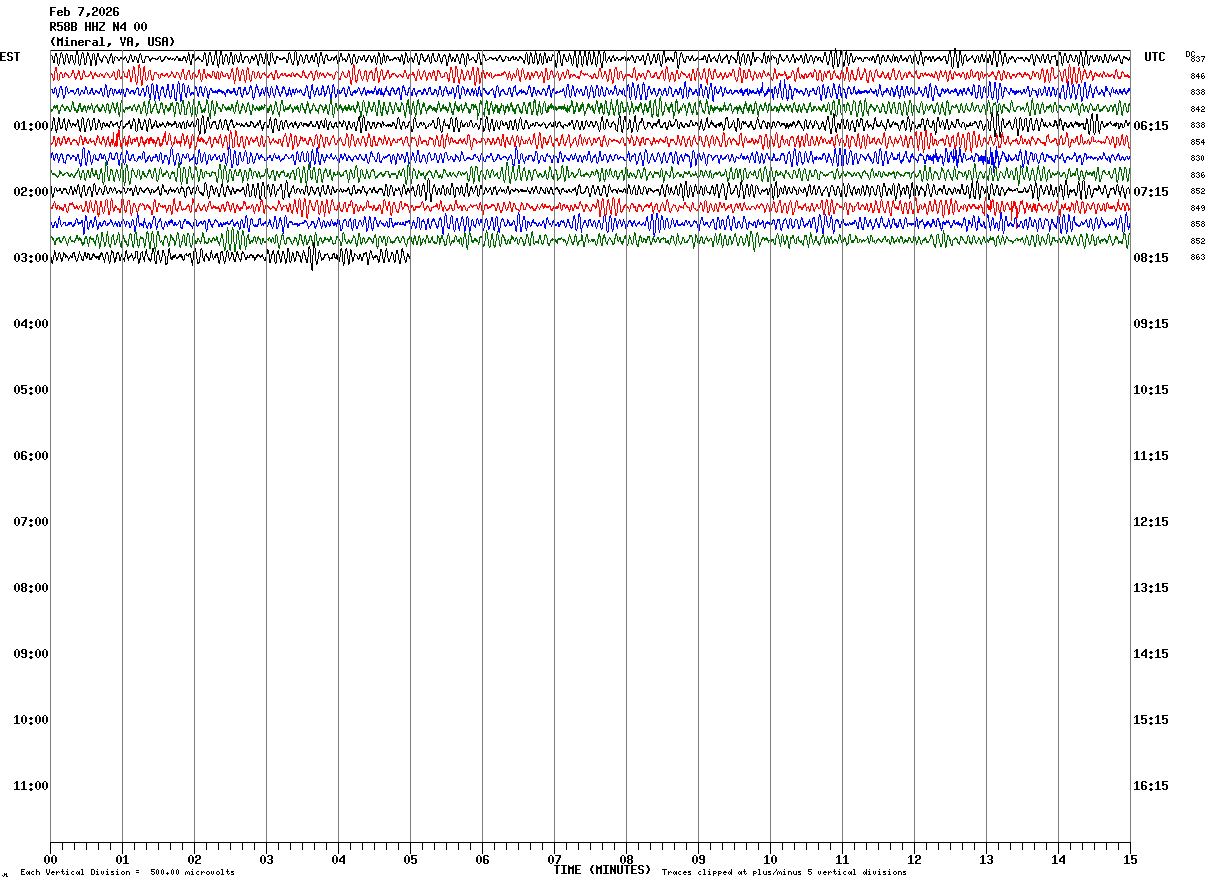Click minute tick label "12" on time axis
1210x886 pixels.
(x=914, y=860)
